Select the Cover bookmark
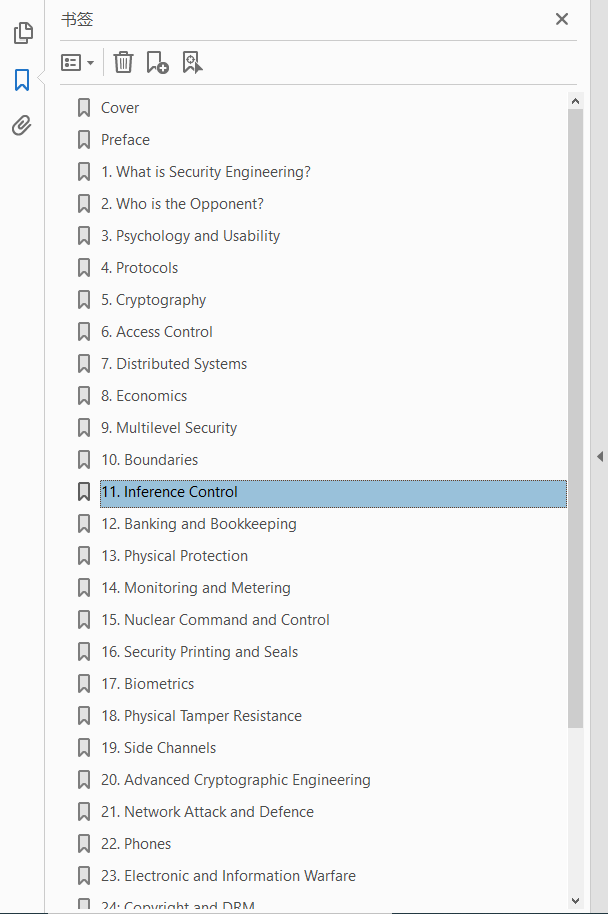The width and height of the screenshot is (608, 914). [x=120, y=107]
